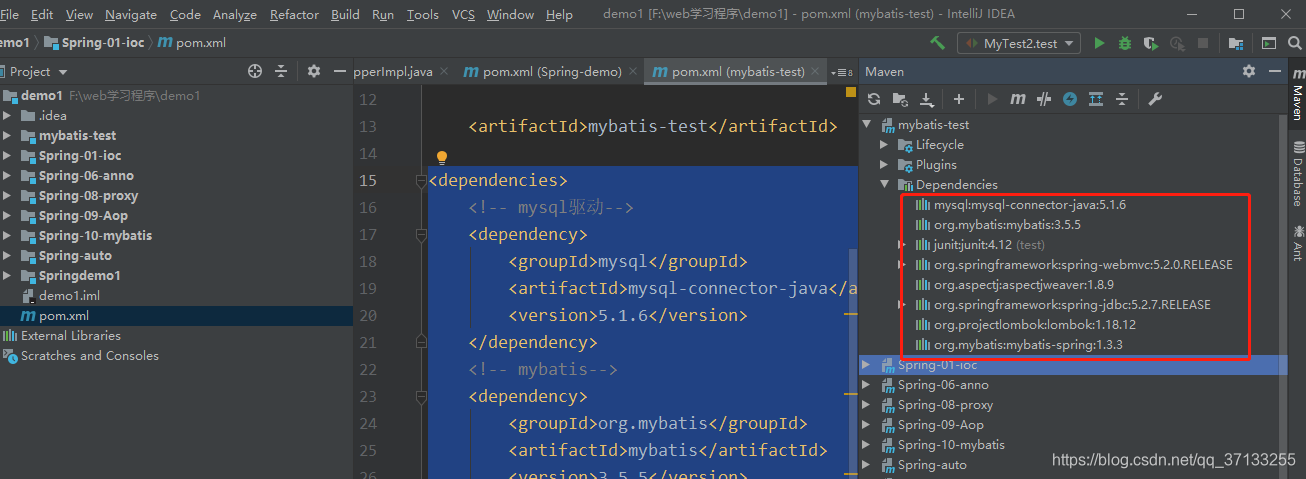The height and width of the screenshot is (479, 1306).
Task: Open Ant tool window side tab
Action: click(1296, 244)
